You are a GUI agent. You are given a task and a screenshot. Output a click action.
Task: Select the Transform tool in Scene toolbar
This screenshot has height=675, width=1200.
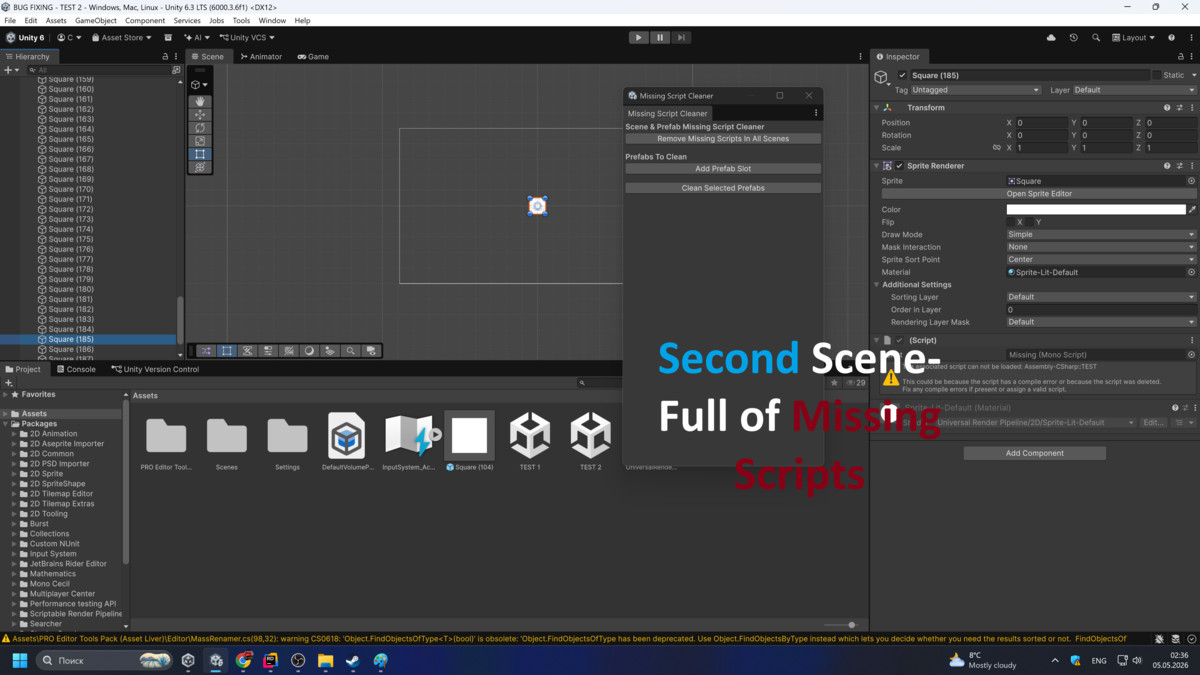200,167
